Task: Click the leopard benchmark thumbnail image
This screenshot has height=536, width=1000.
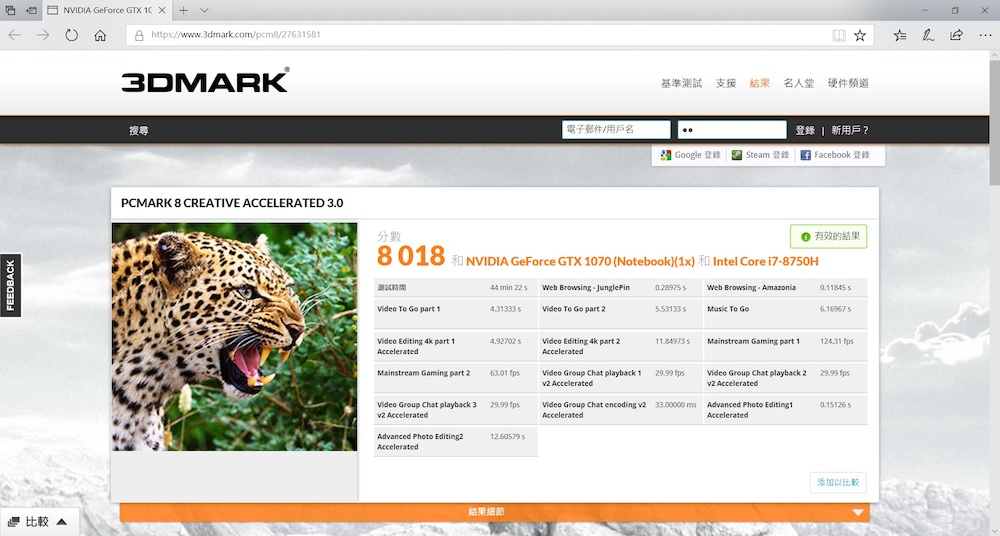Action: [234, 336]
